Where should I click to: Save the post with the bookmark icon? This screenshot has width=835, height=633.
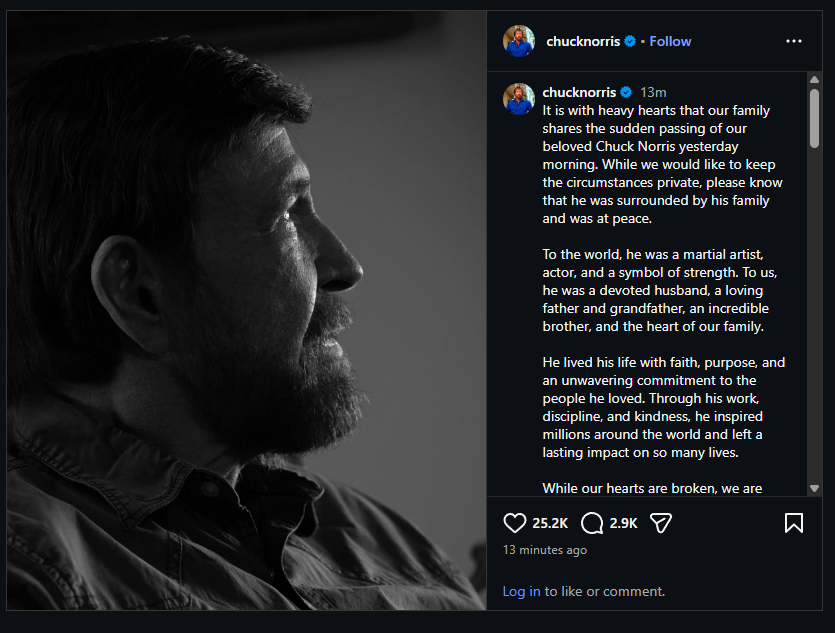(794, 523)
